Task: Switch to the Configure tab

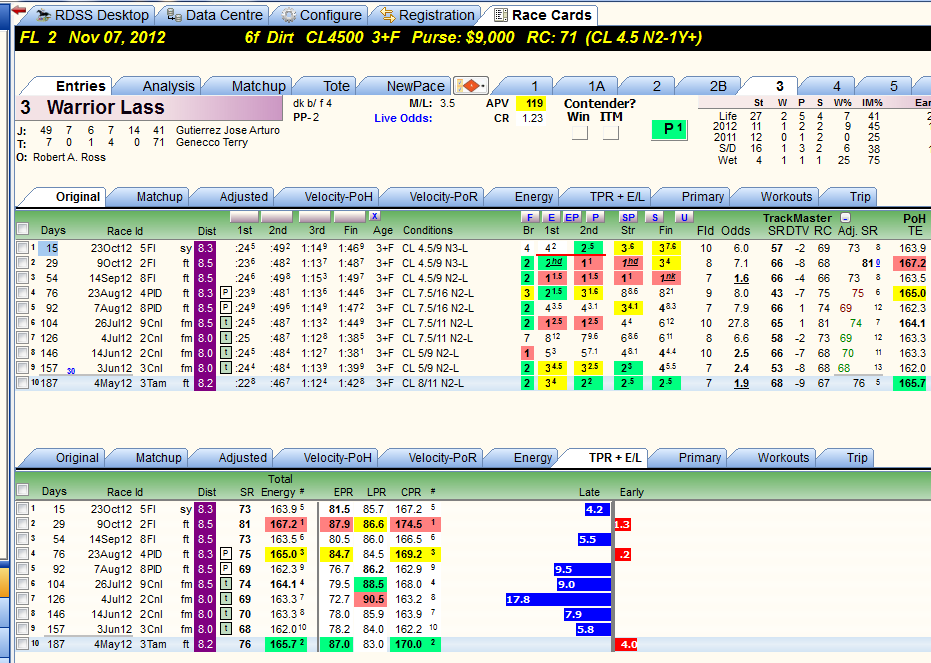Action: click(x=321, y=15)
